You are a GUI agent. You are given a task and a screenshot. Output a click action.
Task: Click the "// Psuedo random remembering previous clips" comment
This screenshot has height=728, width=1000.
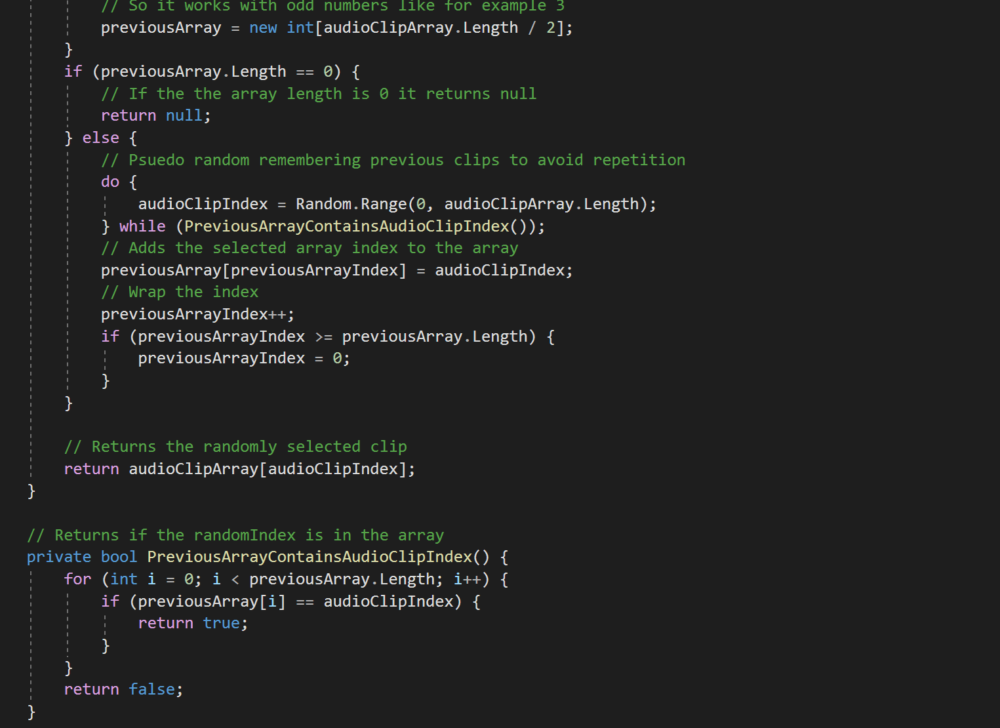tap(393, 160)
